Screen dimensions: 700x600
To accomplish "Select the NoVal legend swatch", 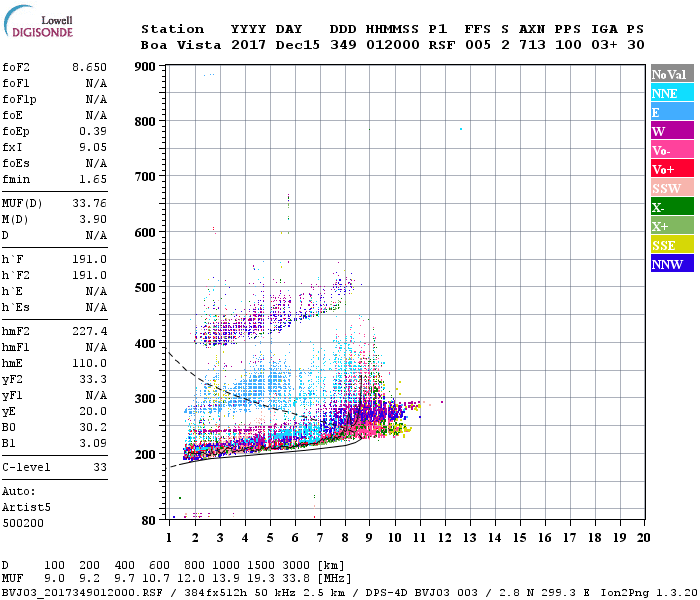I will 670,74.
